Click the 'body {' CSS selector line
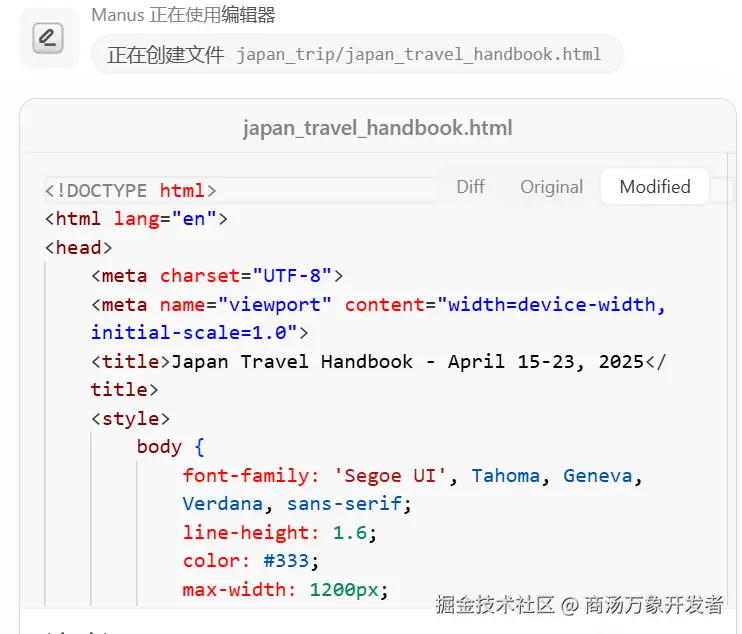The width and height of the screenshot is (742, 634). (171, 447)
